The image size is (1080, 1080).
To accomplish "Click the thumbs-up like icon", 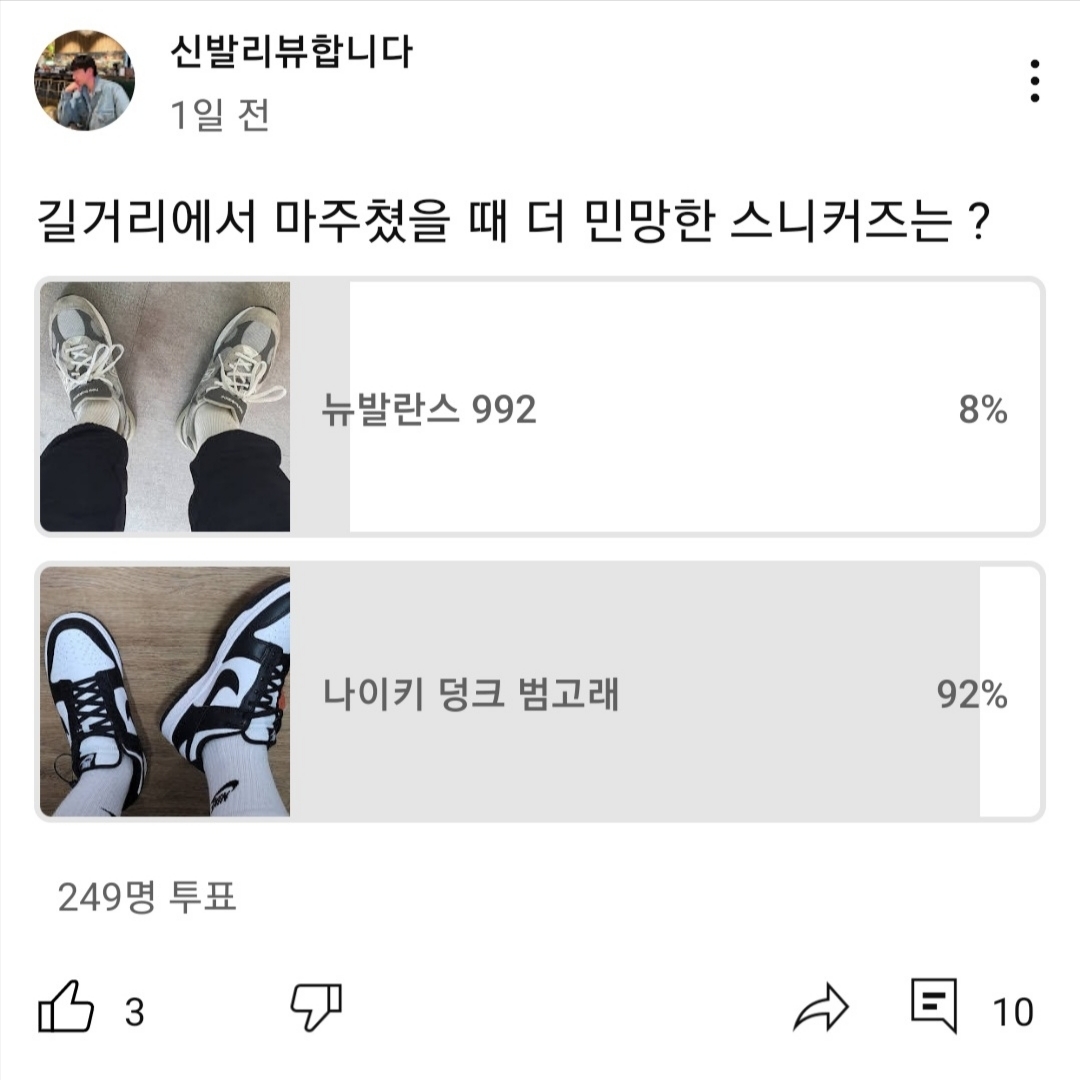I will 65,1007.
